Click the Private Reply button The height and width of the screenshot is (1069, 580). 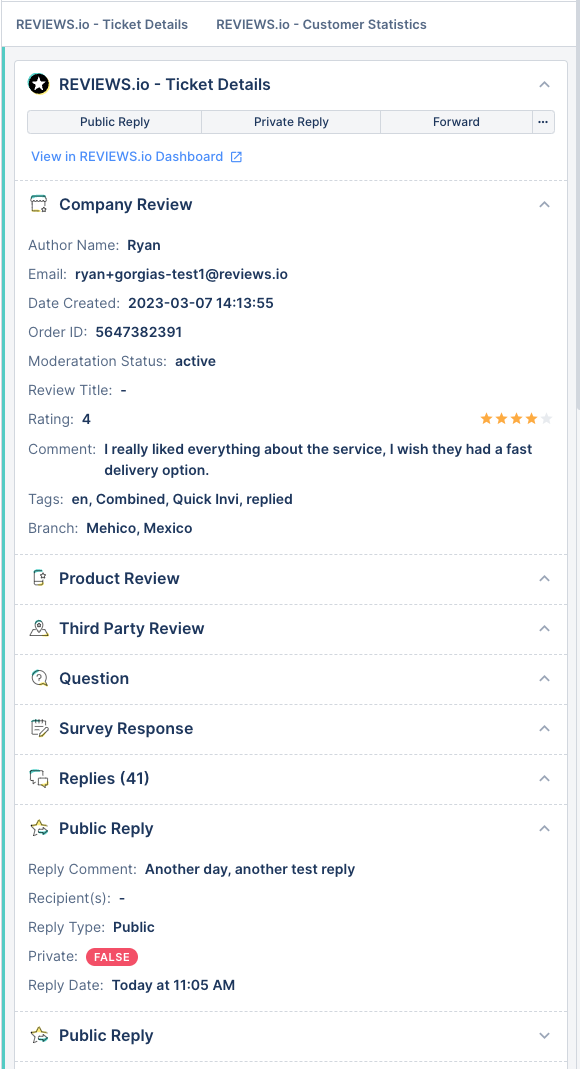pyautogui.click(x=291, y=122)
